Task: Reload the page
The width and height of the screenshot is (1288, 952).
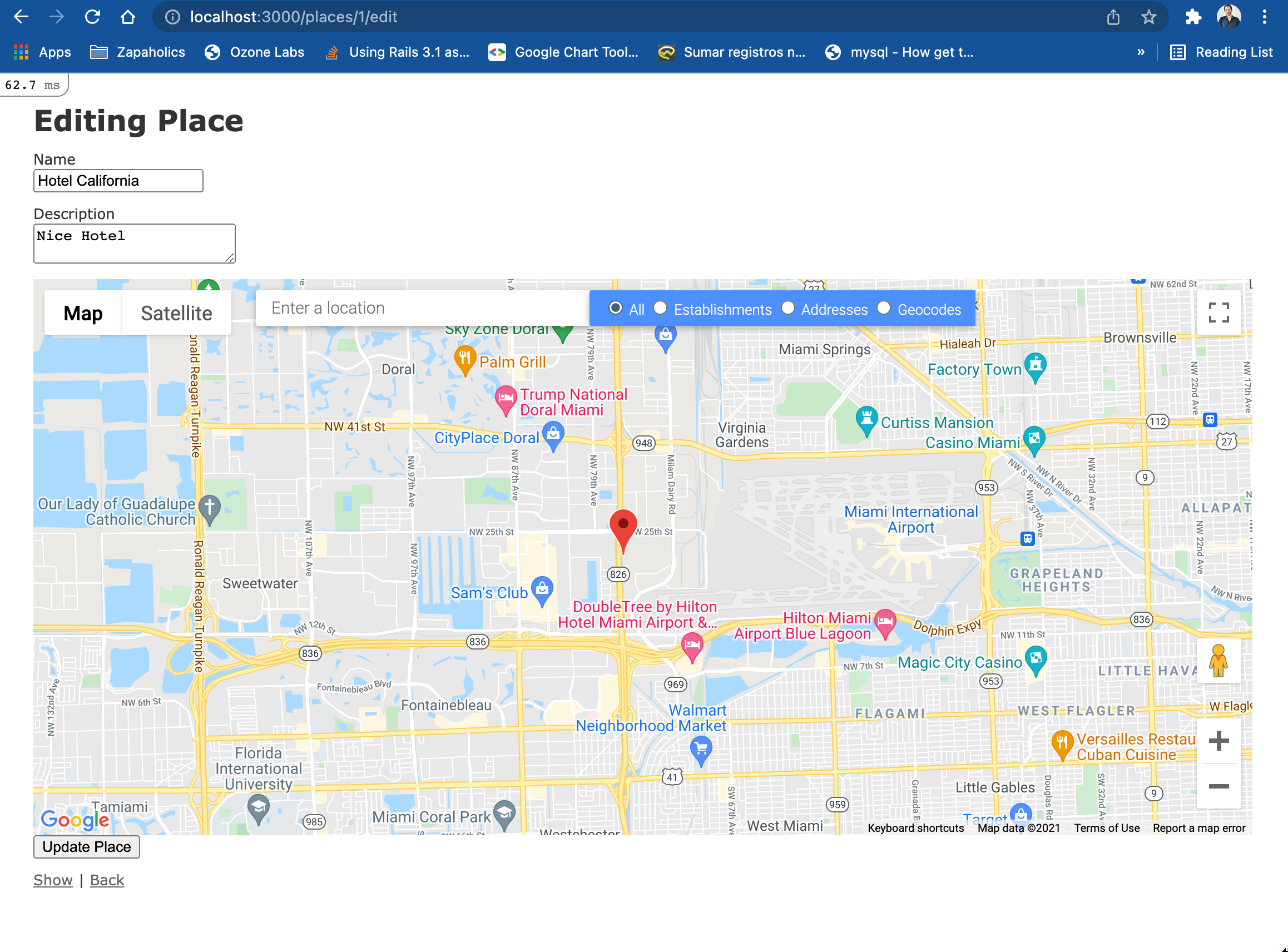Action: coord(92,17)
